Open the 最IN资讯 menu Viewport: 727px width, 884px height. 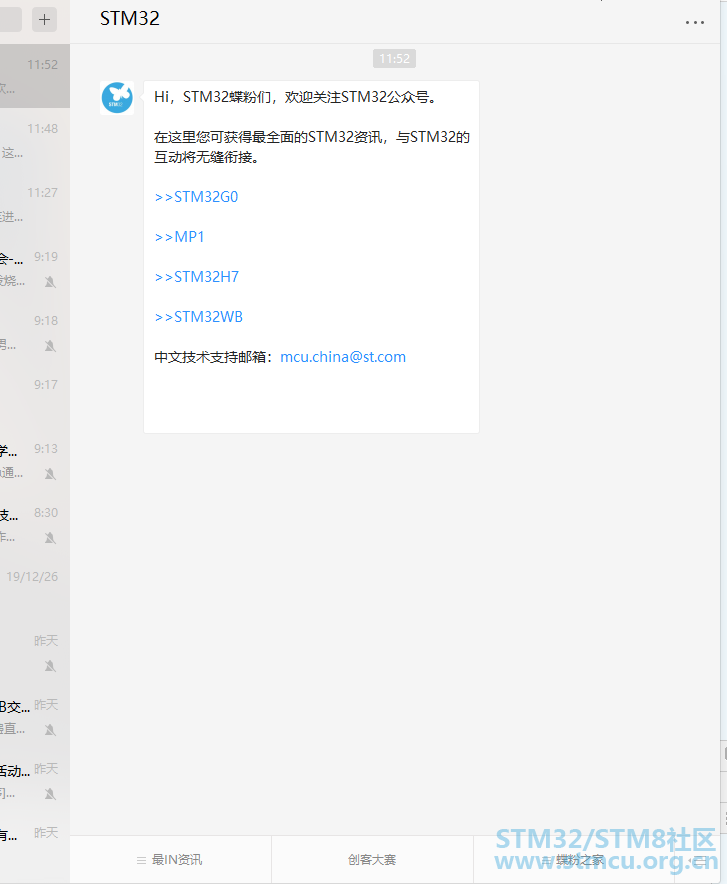[170, 860]
